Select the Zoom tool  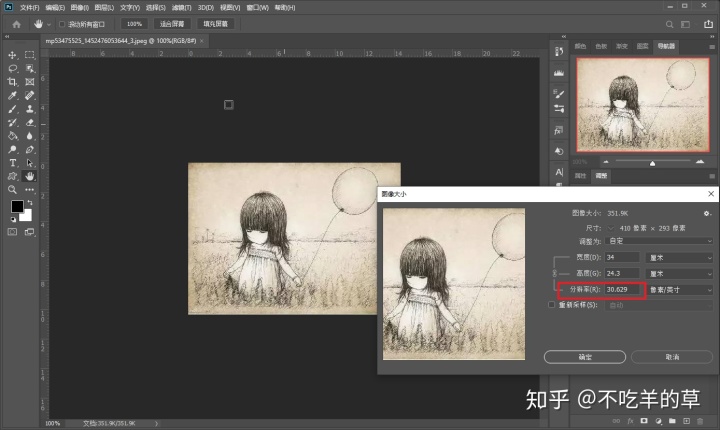pyautogui.click(x=12, y=189)
